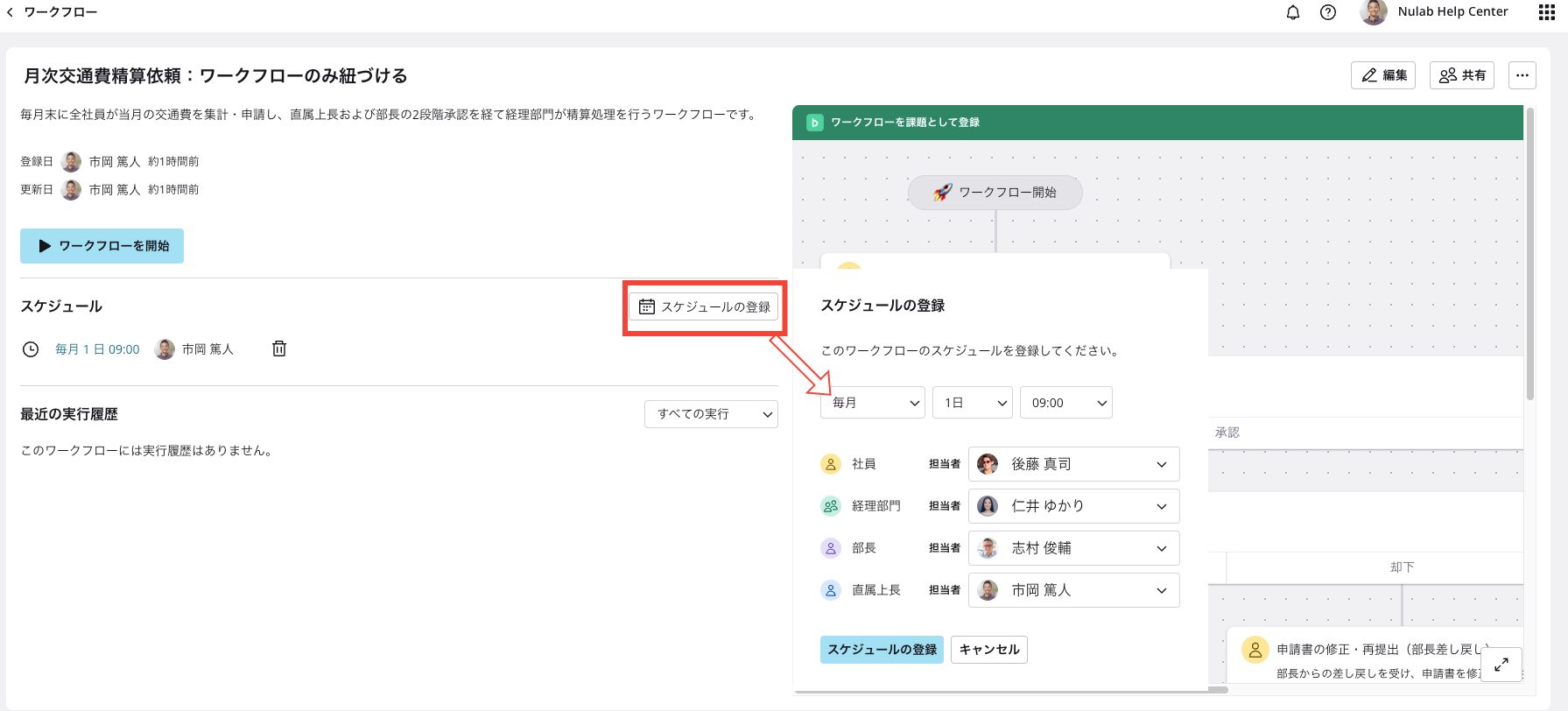Open the notifications bell
Image resolution: width=1568 pixels, height=711 pixels.
pos(1293,12)
